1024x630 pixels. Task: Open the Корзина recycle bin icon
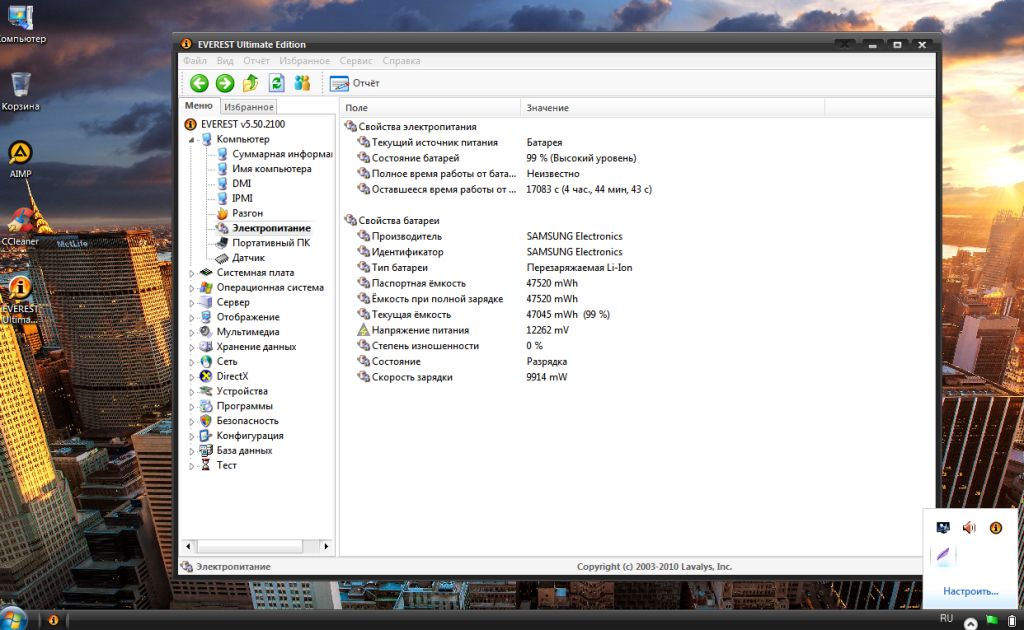point(20,91)
